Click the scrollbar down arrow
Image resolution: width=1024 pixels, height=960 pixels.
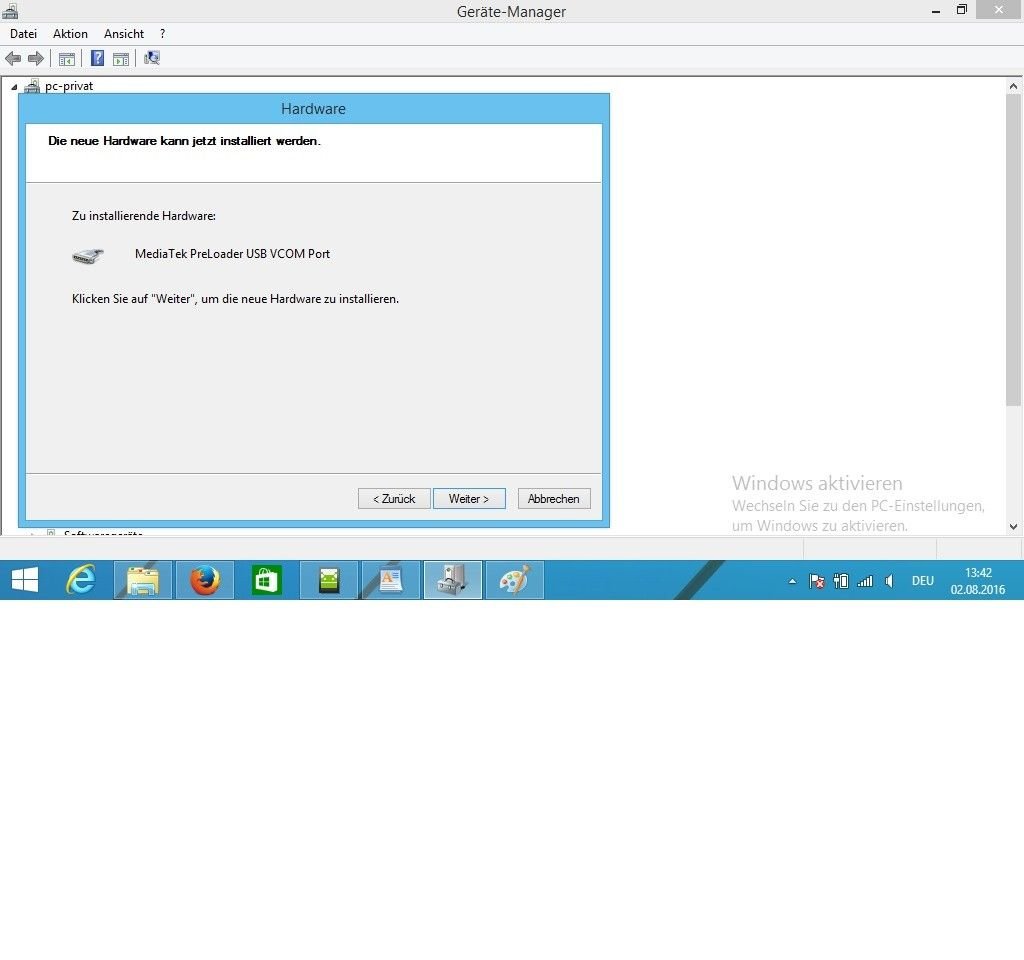[x=1014, y=526]
